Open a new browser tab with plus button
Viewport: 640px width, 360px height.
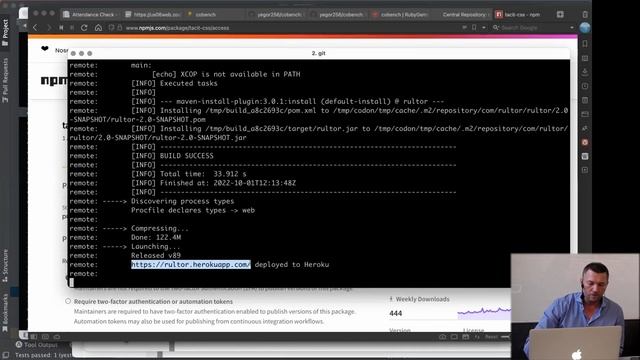tap(560, 14)
